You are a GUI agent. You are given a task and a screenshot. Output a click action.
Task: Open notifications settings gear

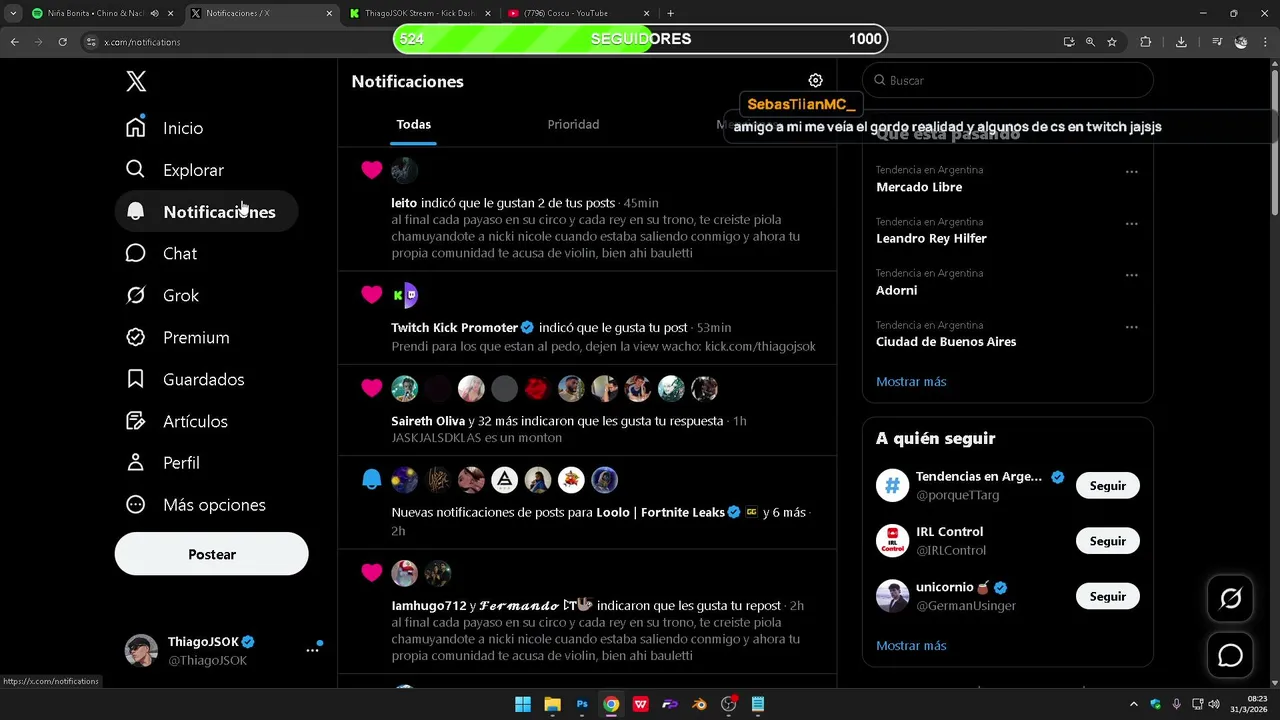[816, 81]
